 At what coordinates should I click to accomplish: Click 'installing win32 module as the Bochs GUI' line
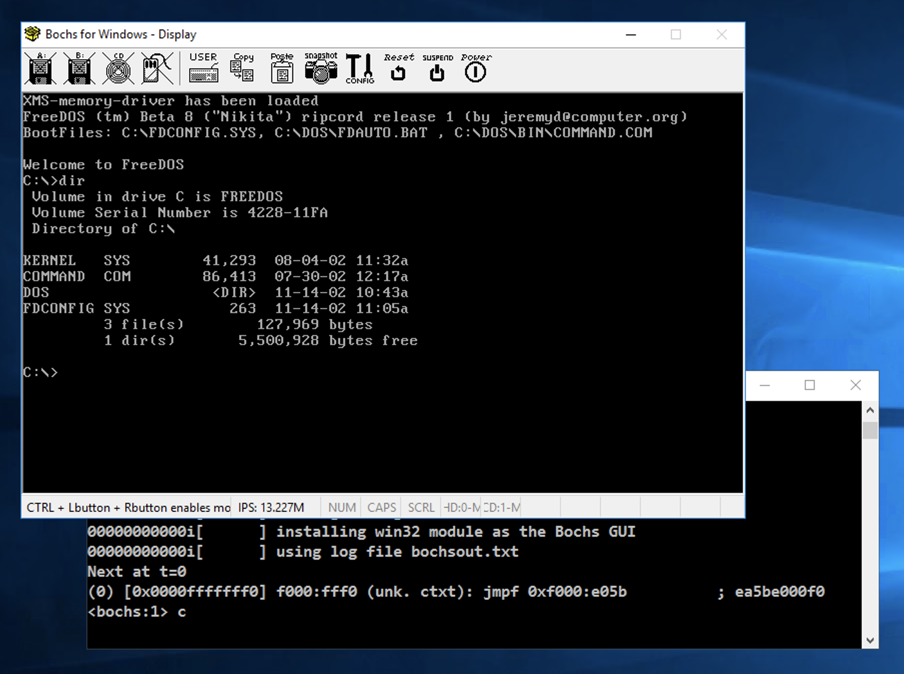pos(455,532)
